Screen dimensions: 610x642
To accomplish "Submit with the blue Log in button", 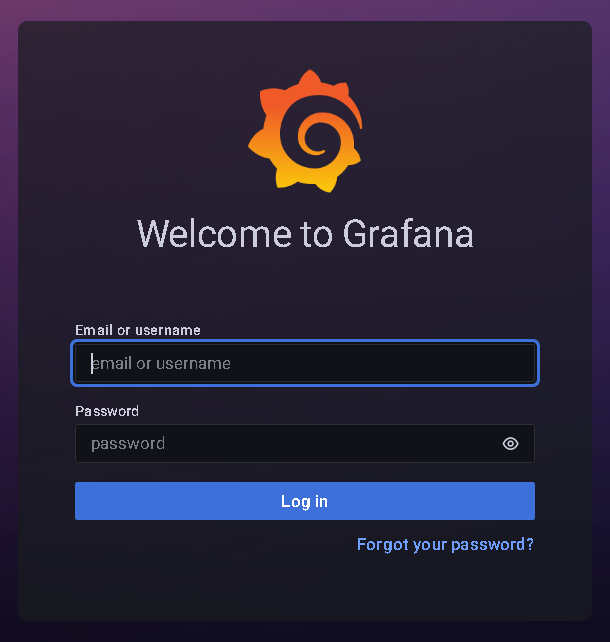I will (x=305, y=501).
